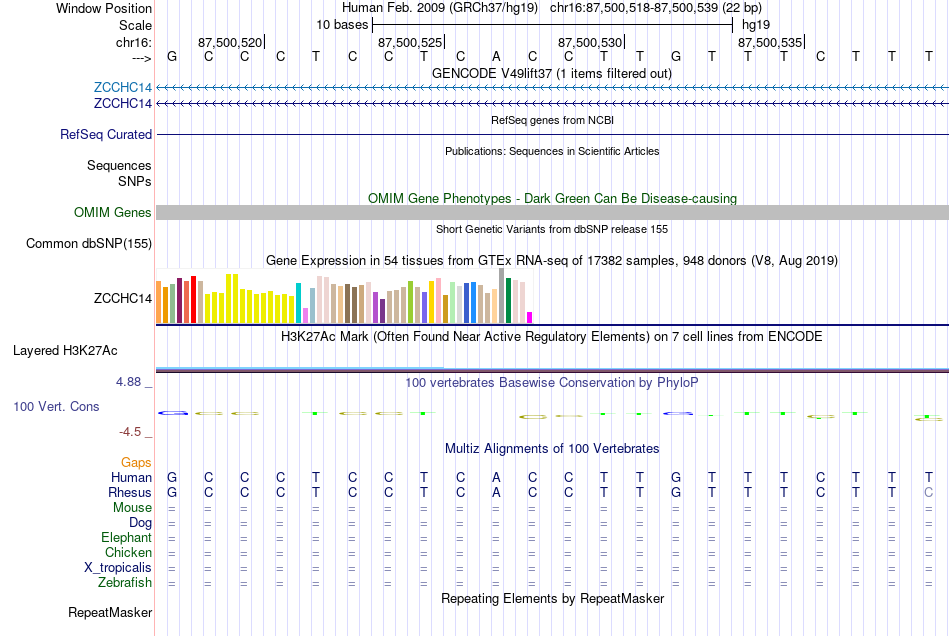Click 'Multiz Alignments of 100 Vertebrates' title
Viewport: 950px width, 636px height.
tap(552, 448)
